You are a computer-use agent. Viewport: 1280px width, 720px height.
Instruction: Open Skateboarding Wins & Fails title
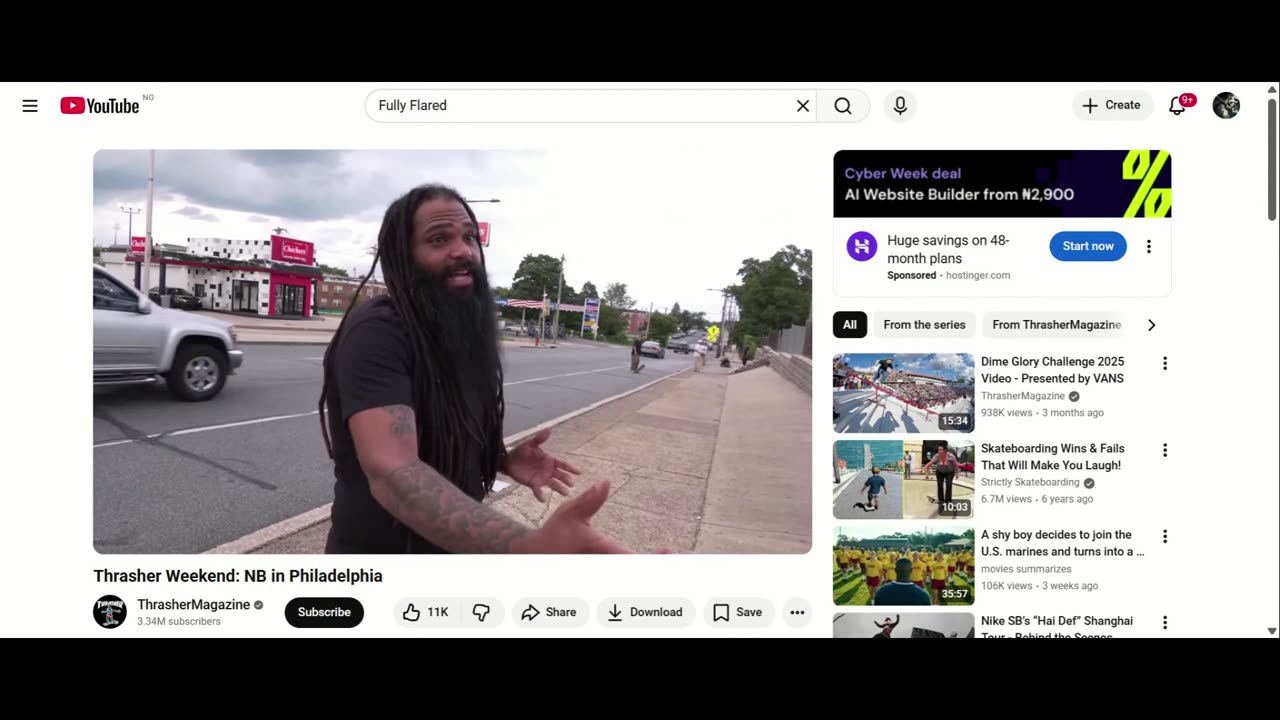click(1052, 457)
